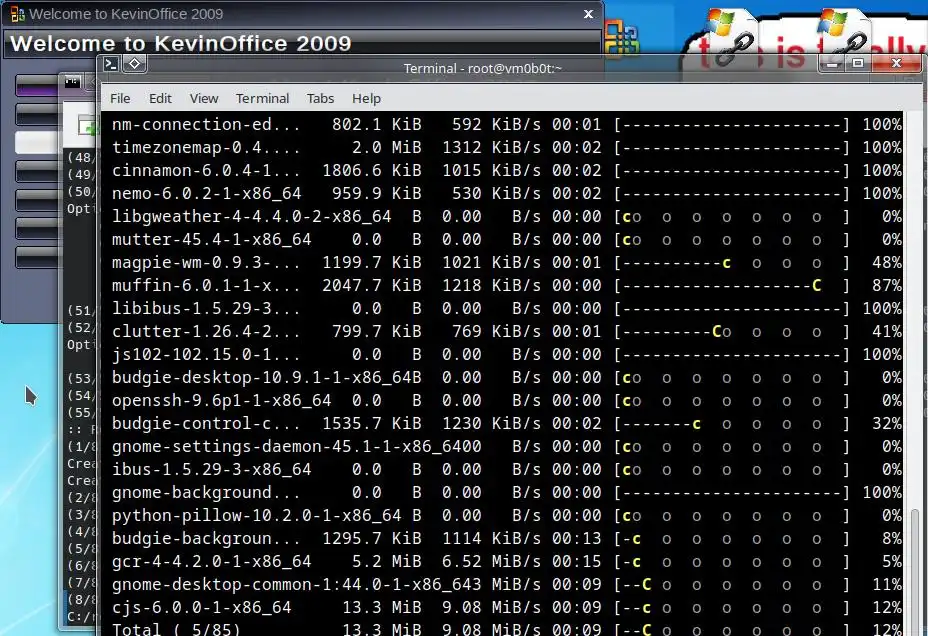The image size is (928, 636).
Task: Maximize the Terminal window
Action: tap(858, 63)
